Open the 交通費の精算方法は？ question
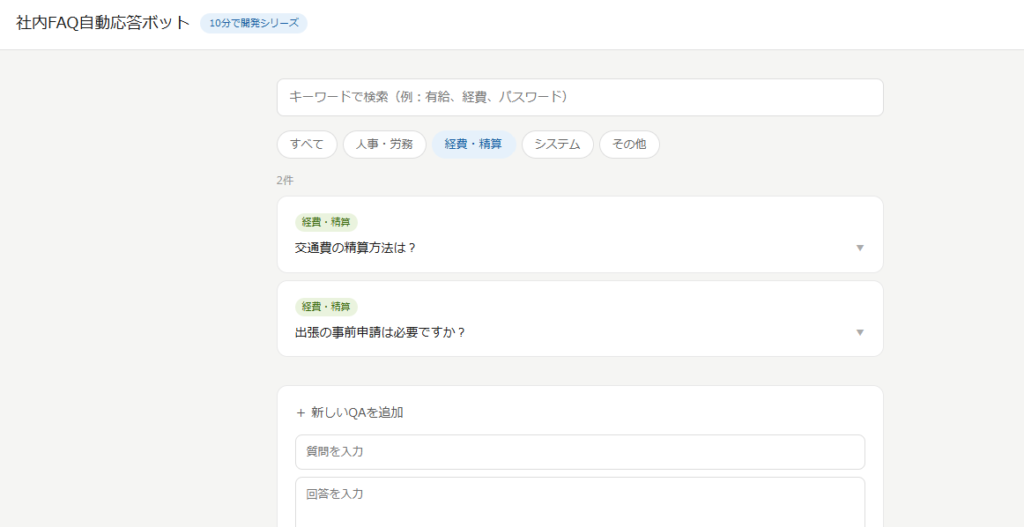The height and width of the screenshot is (527, 1024). [x=355, y=248]
